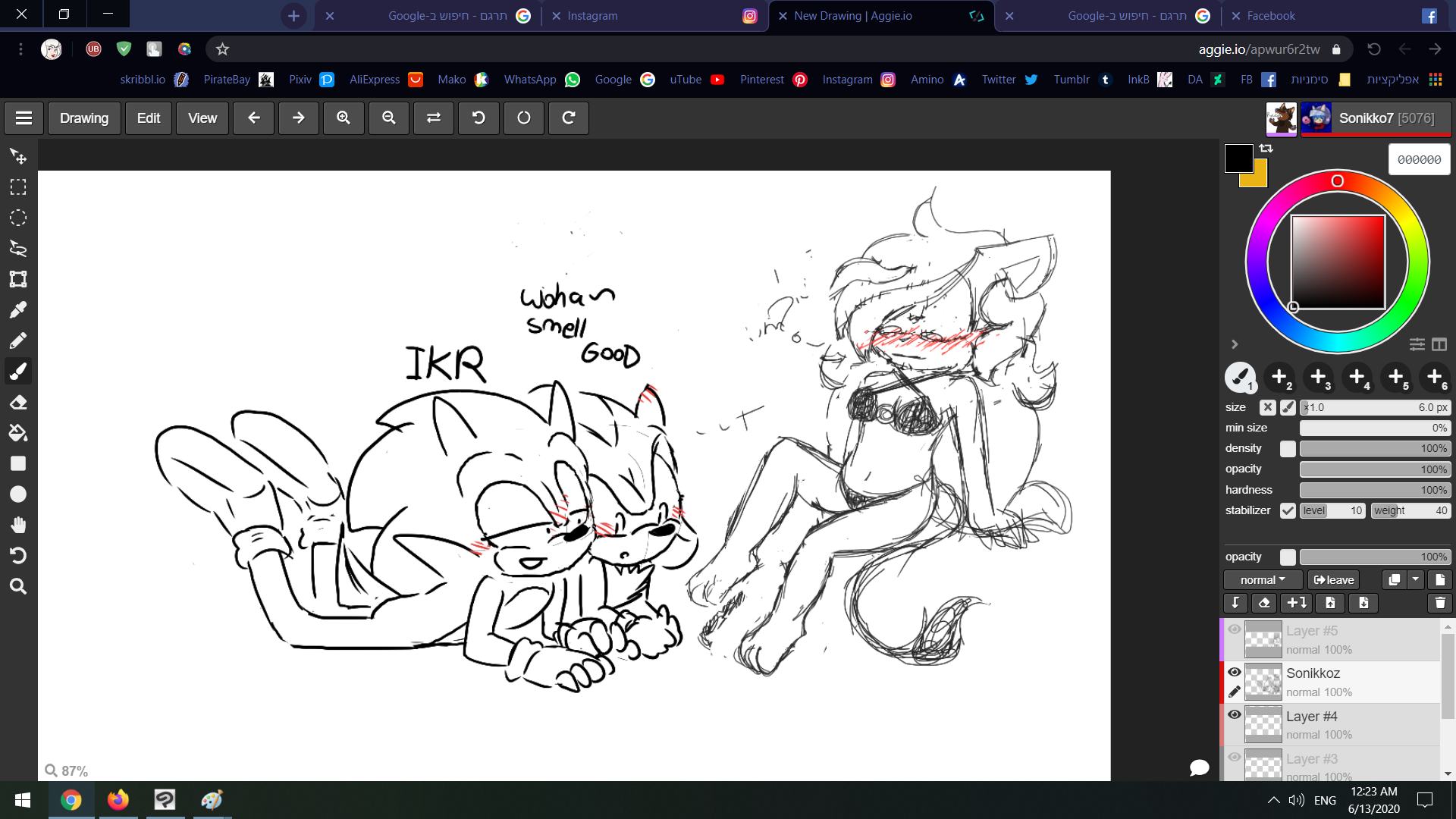Delete layer with trash icon
Image resolution: width=1456 pixels, height=819 pixels.
(1439, 603)
